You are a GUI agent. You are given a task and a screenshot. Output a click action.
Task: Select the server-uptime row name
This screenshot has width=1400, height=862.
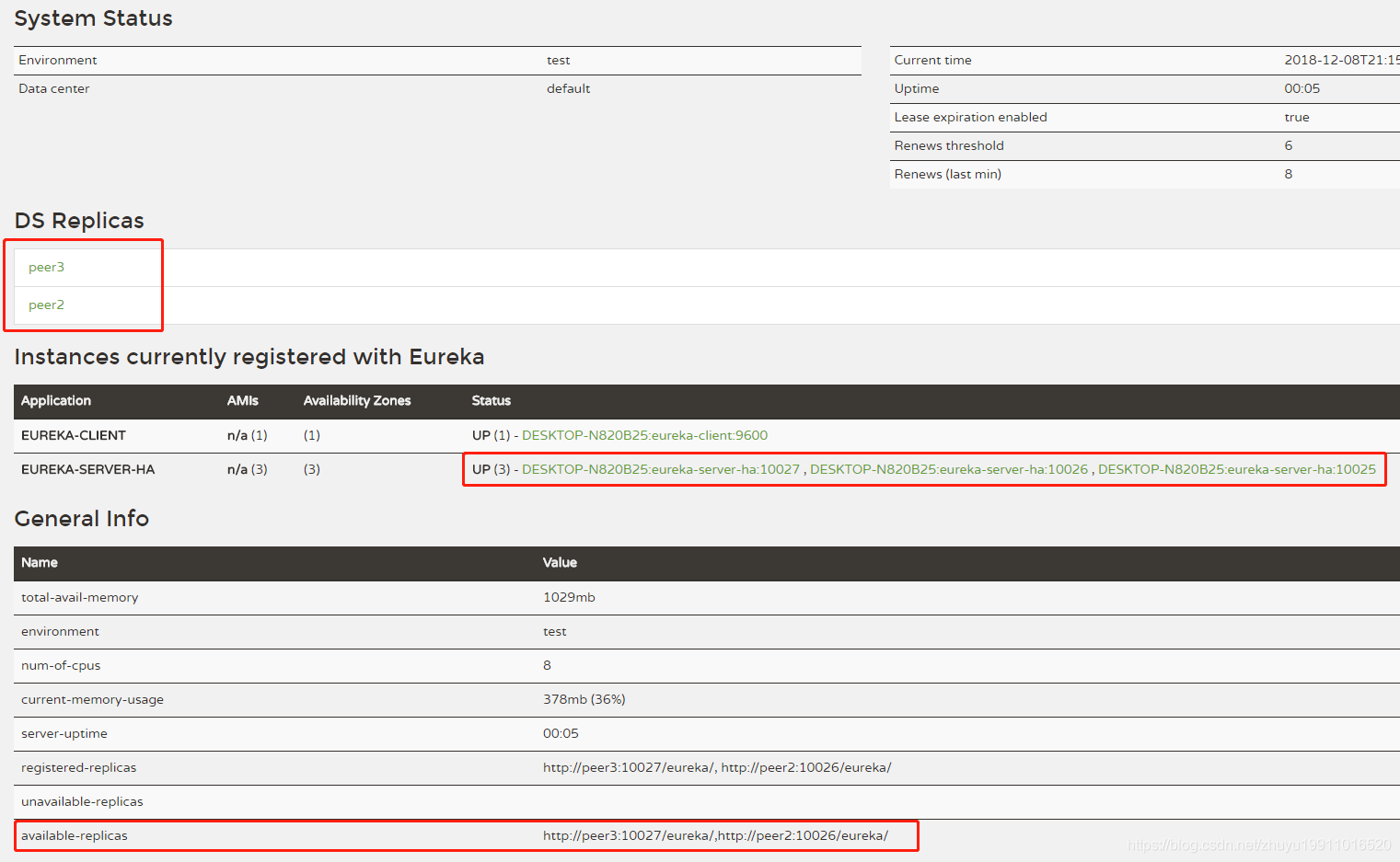pyautogui.click(x=64, y=733)
